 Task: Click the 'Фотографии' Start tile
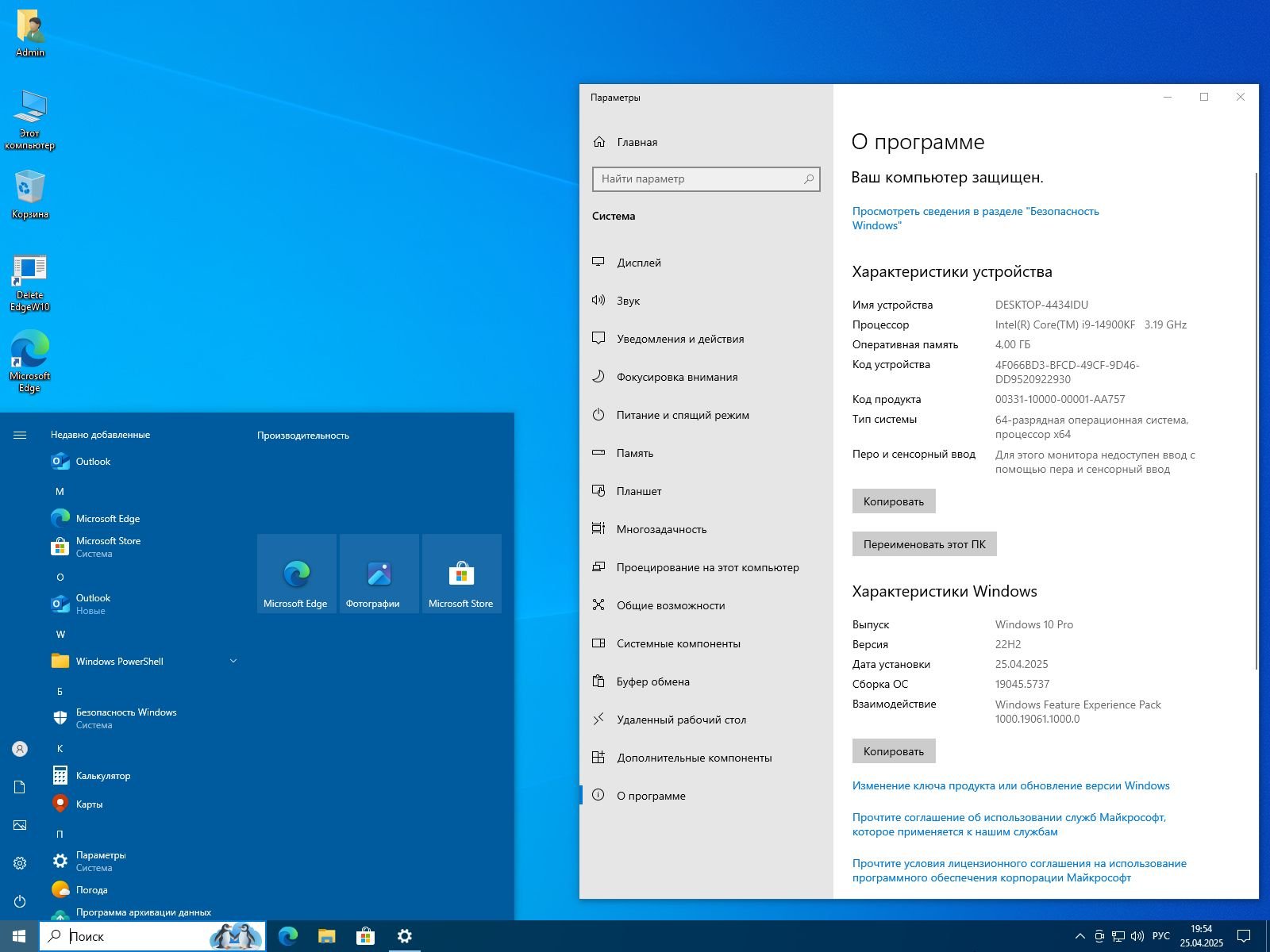coord(379,574)
